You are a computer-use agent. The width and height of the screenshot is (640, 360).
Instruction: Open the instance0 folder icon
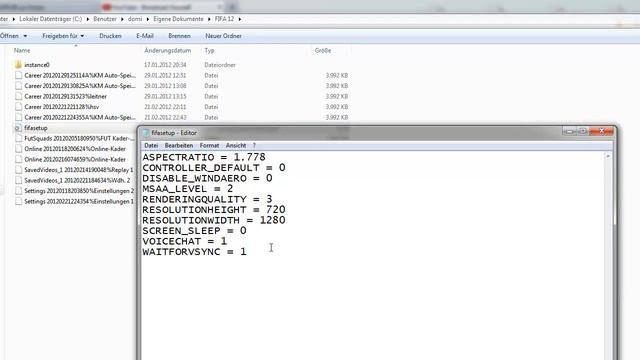pyautogui.click(x=18, y=64)
